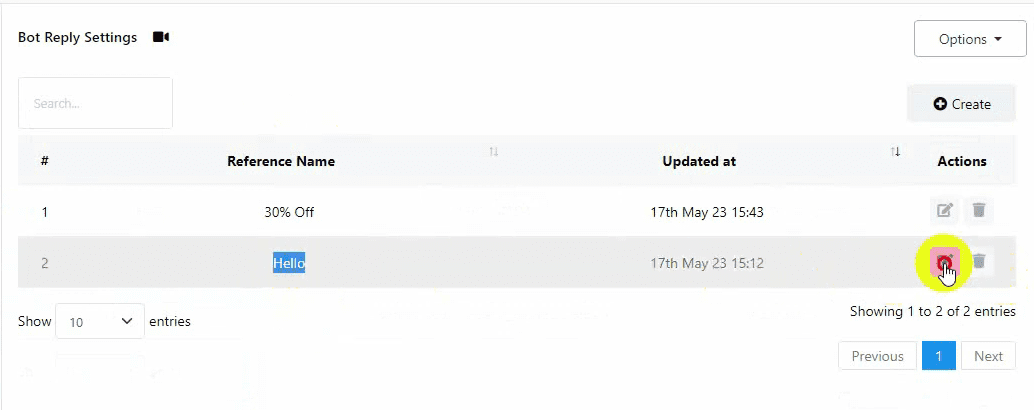Click the # column header
Screen dimensions: 1034x410
(x=45, y=161)
